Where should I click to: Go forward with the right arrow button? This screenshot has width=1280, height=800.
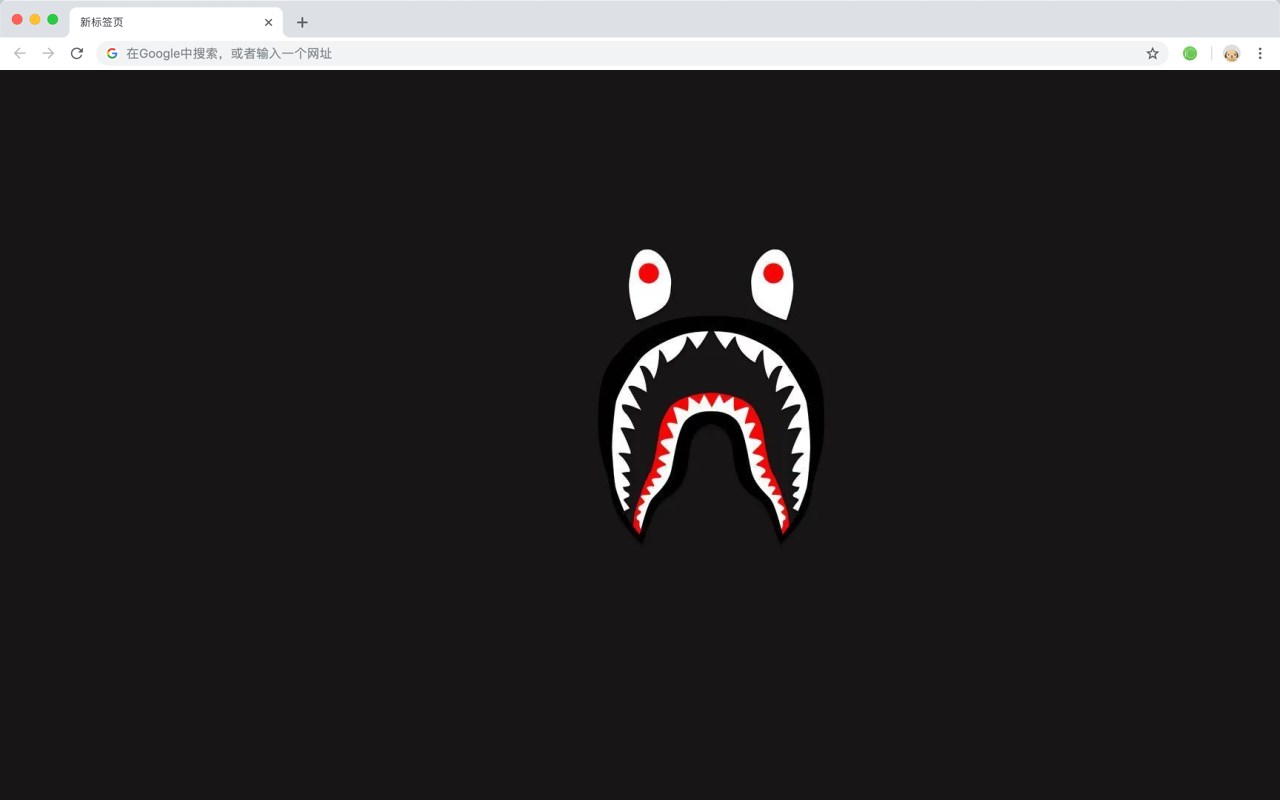pyautogui.click(x=48, y=53)
